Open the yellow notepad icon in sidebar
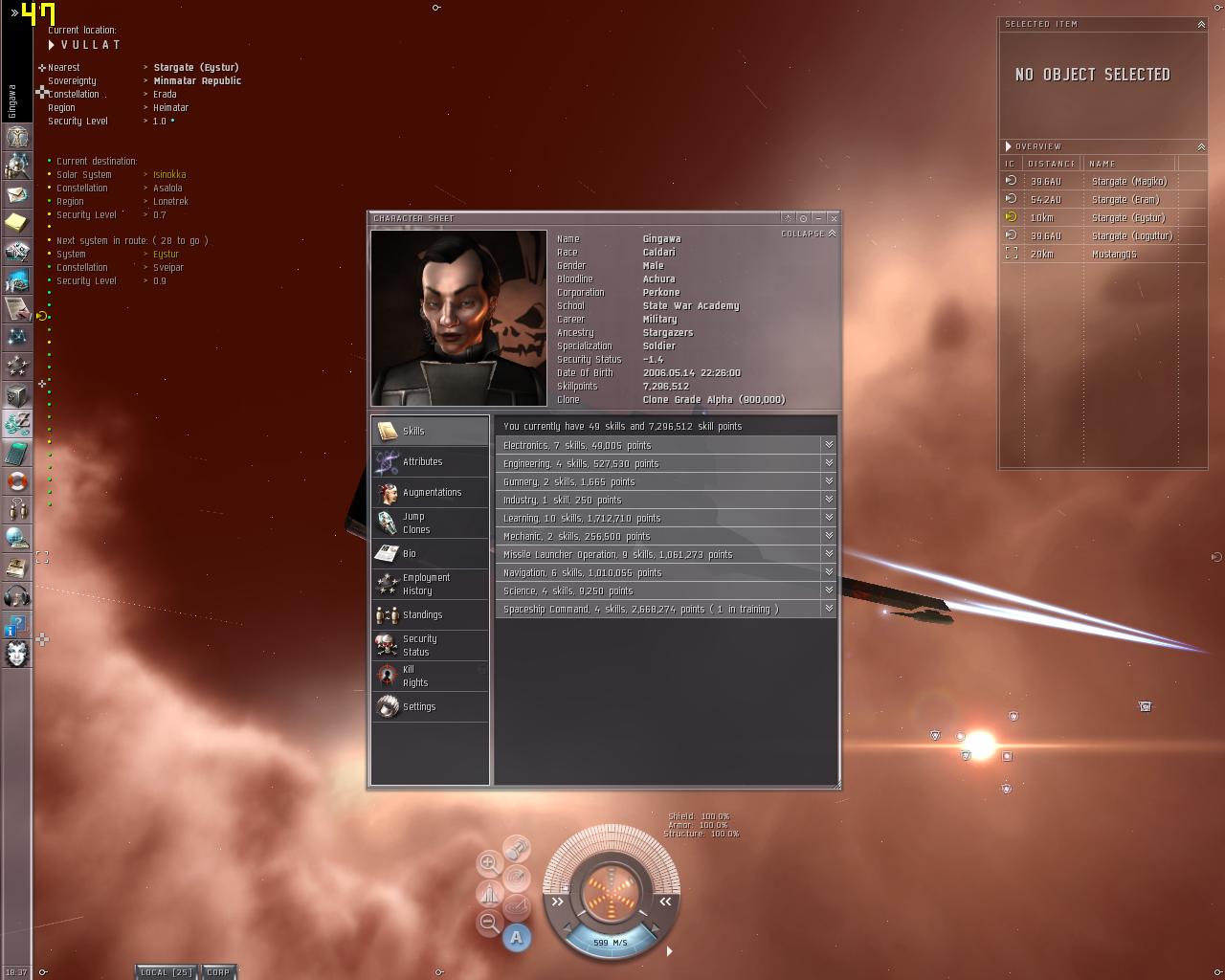Viewport: 1225px width, 980px height. (16, 223)
